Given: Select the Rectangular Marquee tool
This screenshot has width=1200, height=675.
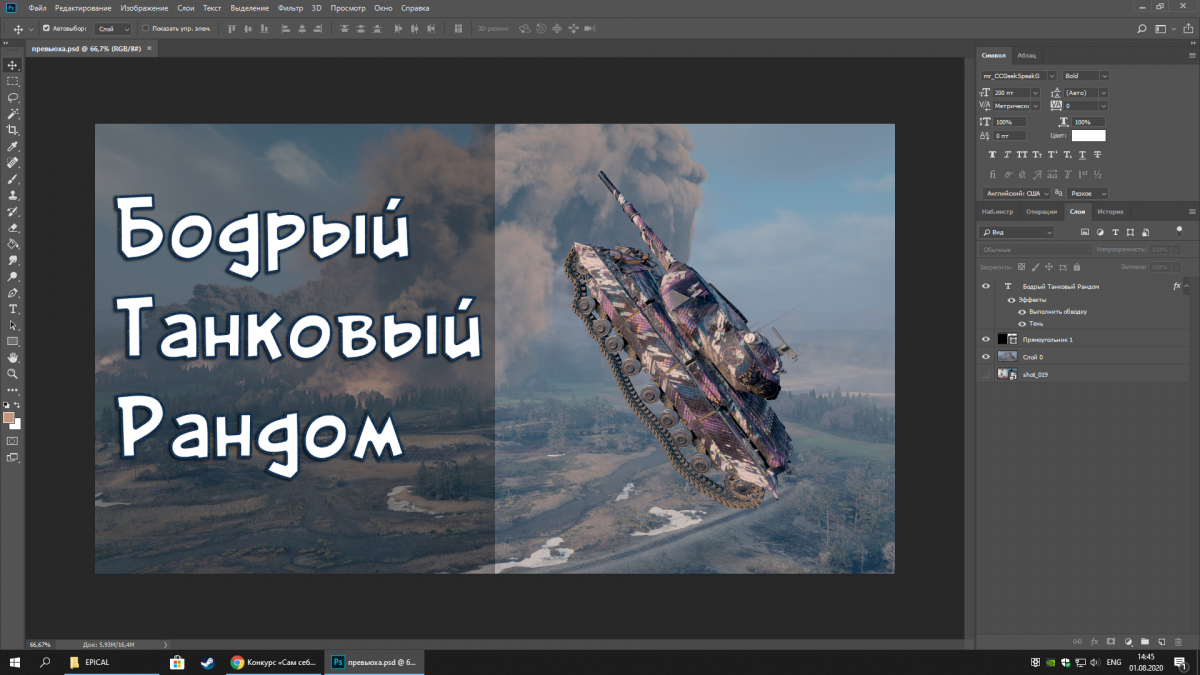Looking at the screenshot, I should tap(13, 81).
